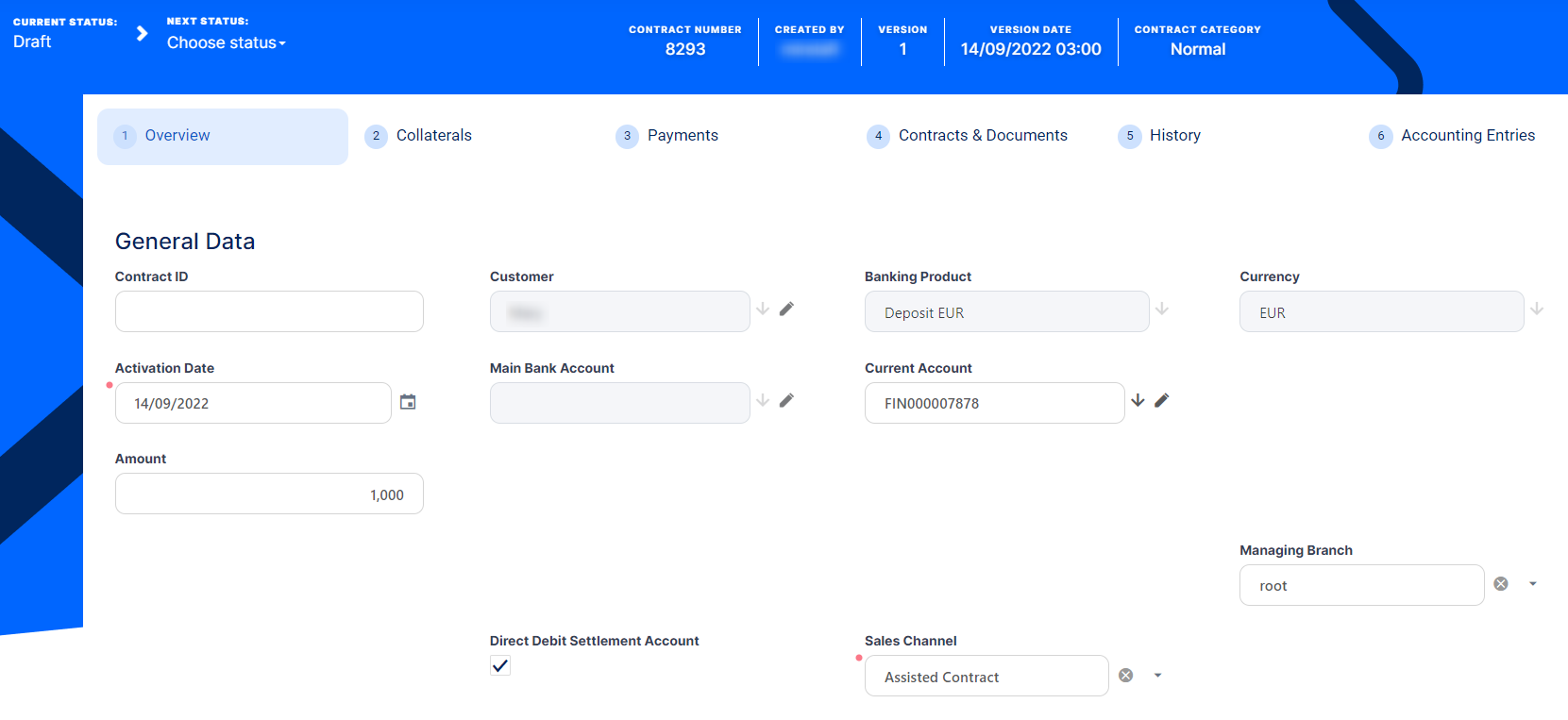1568x720 pixels.
Task: Open the Choose status dropdown
Action: pyautogui.click(x=227, y=42)
